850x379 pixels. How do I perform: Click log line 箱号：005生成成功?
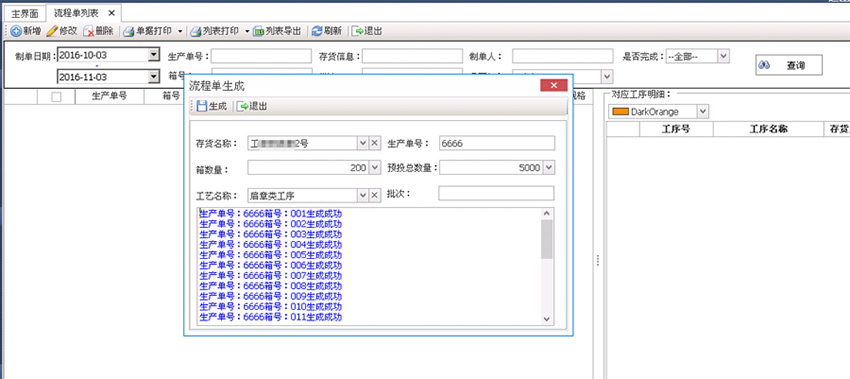pyautogui.click(x=271, y=255)
